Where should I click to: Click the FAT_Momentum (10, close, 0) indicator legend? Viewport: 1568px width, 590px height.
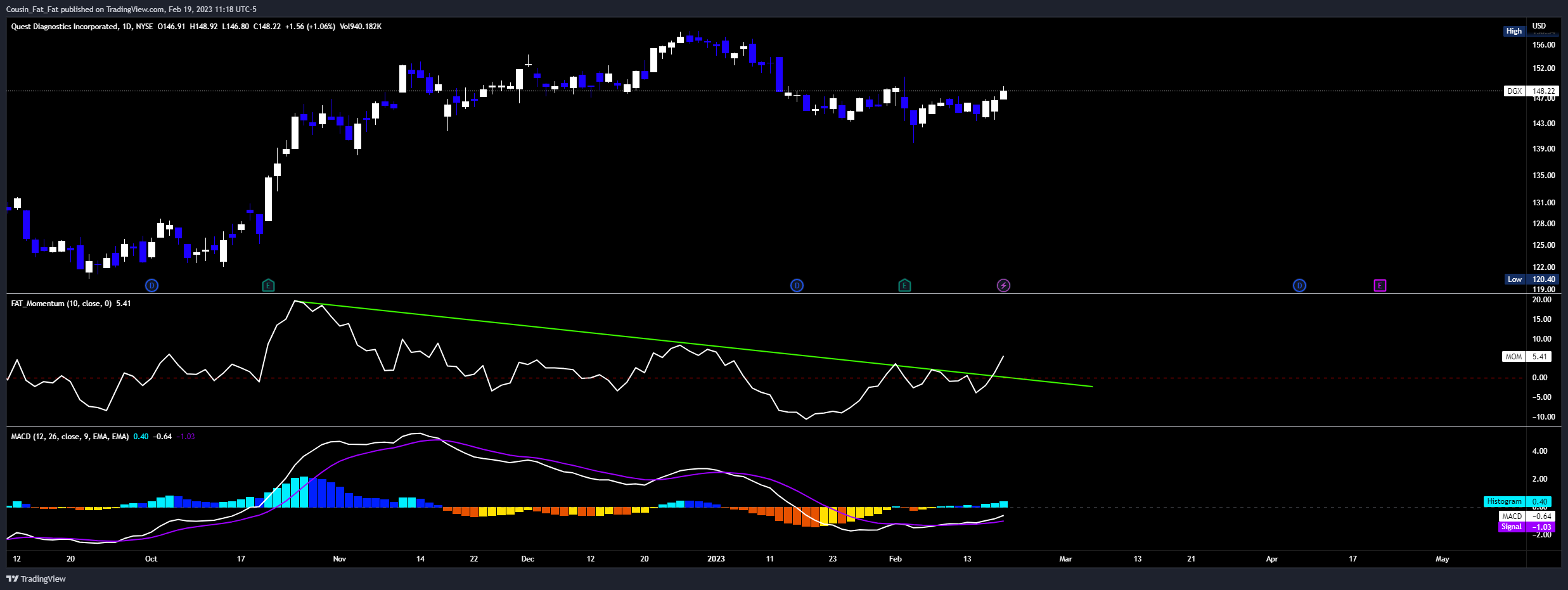[x=61, y=304]
